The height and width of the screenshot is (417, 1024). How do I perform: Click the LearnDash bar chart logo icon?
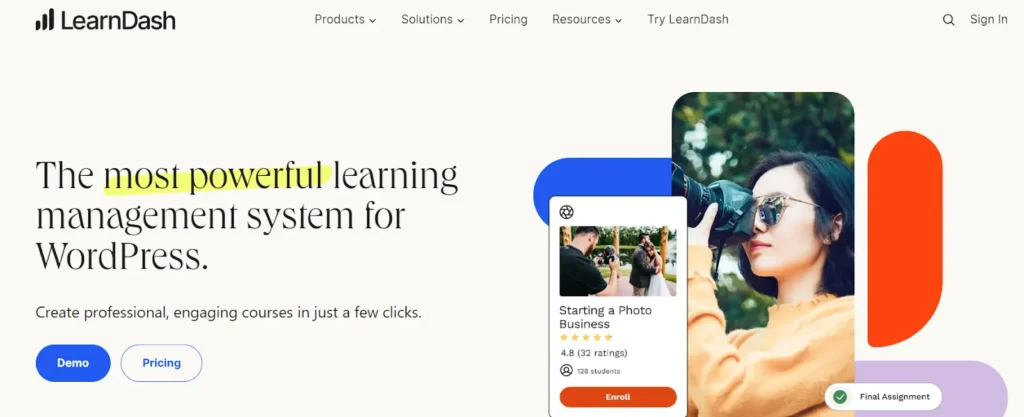(44, 20)
